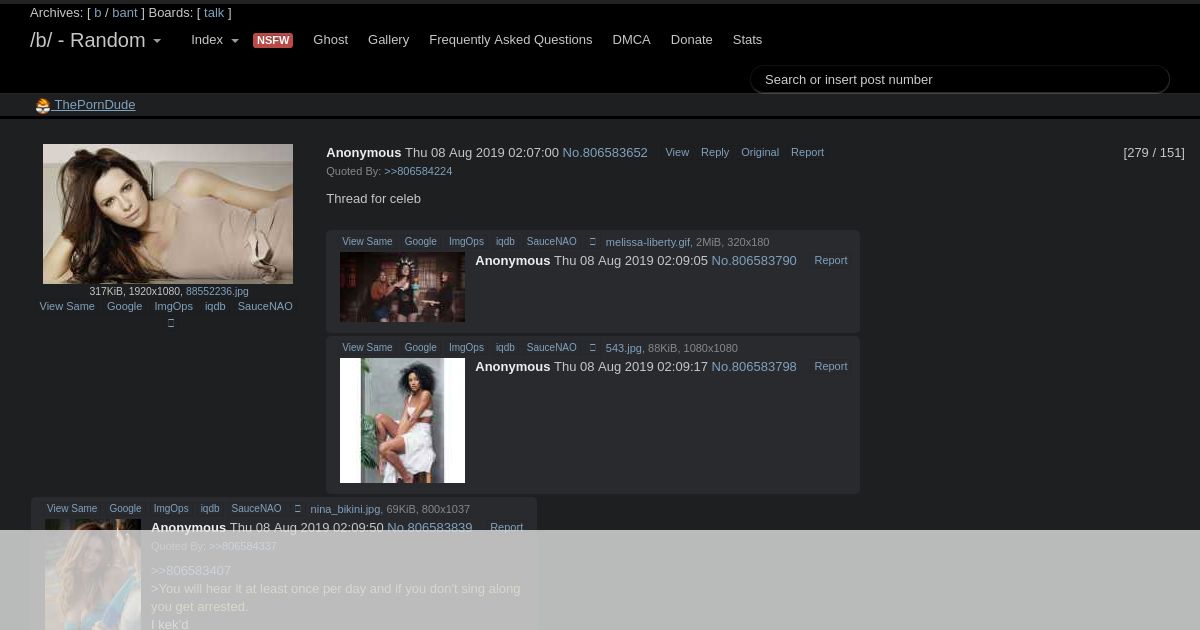The image size is (1200, 630).
Task: Open the nina_bikini.jpg file link
Action: click(x=345, y=510)
